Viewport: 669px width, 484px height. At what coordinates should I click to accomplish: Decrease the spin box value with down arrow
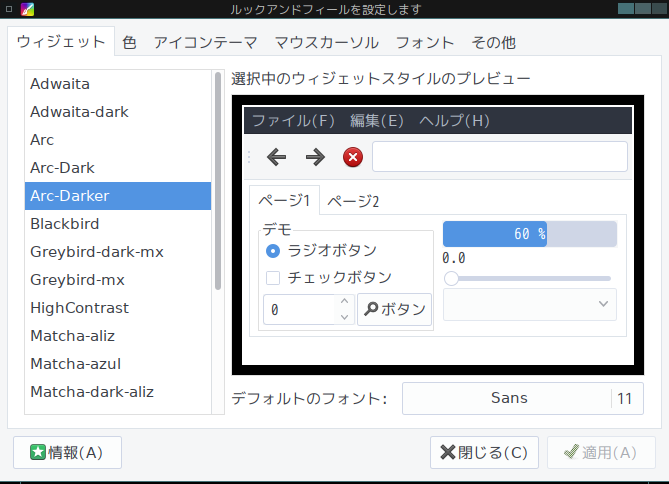345,317
